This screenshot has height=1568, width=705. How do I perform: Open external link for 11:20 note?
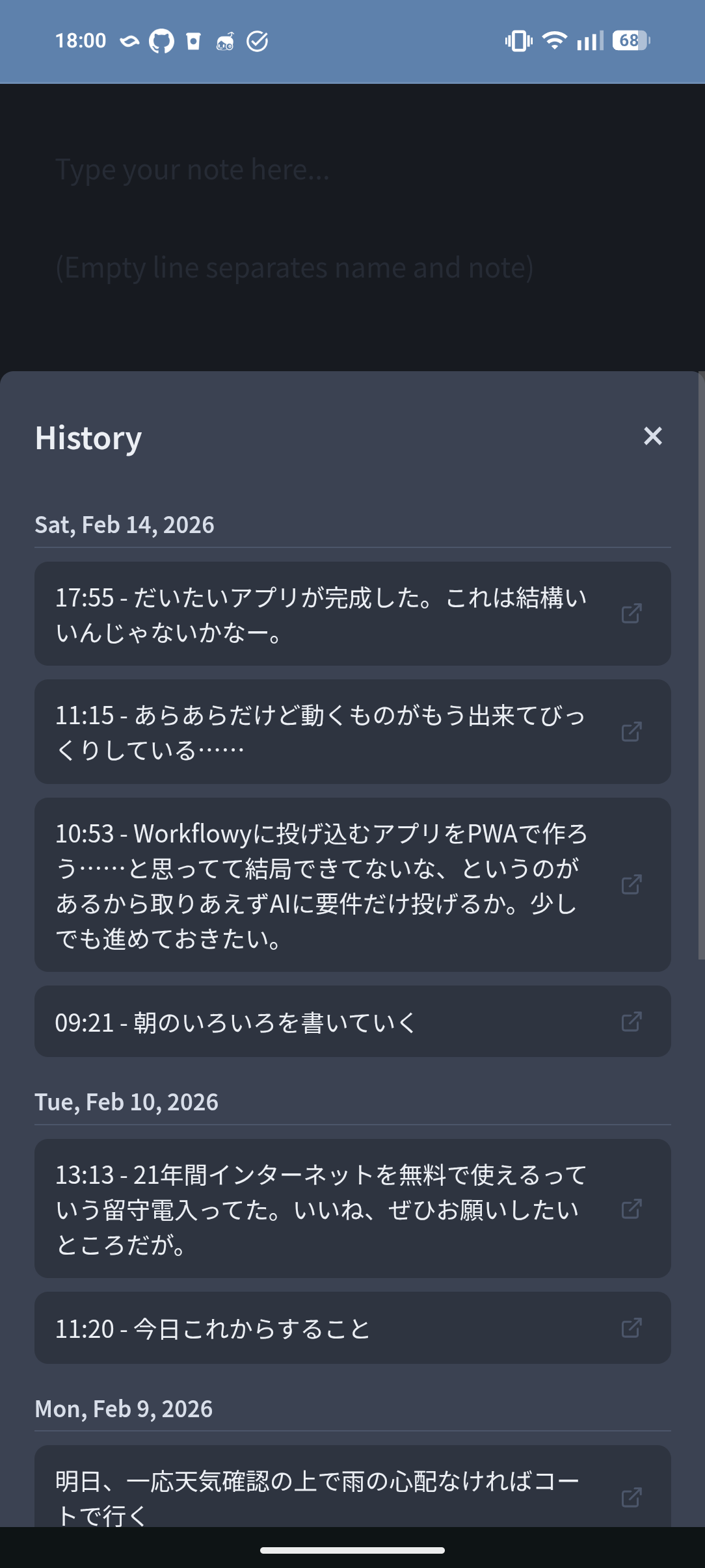pos(632,1327)
